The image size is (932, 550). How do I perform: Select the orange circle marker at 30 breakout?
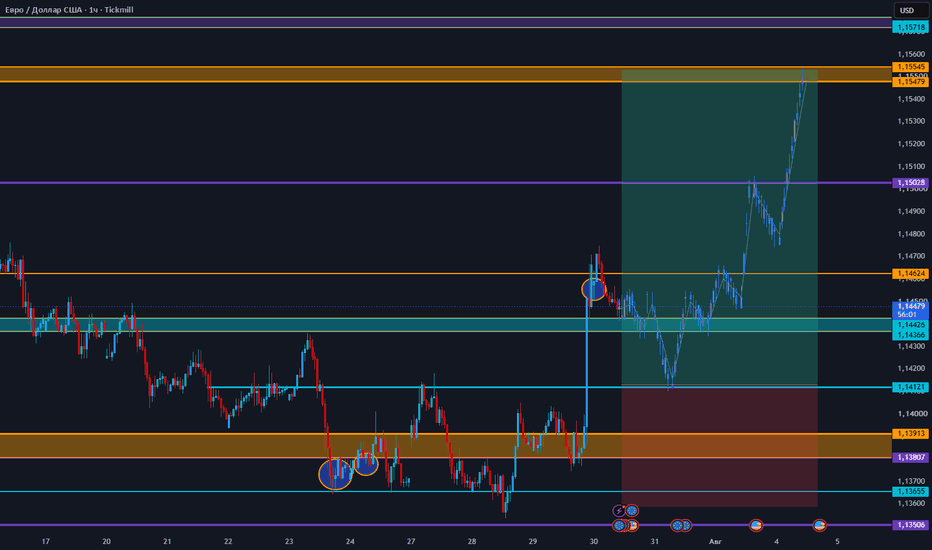click(x=593, y=290)
